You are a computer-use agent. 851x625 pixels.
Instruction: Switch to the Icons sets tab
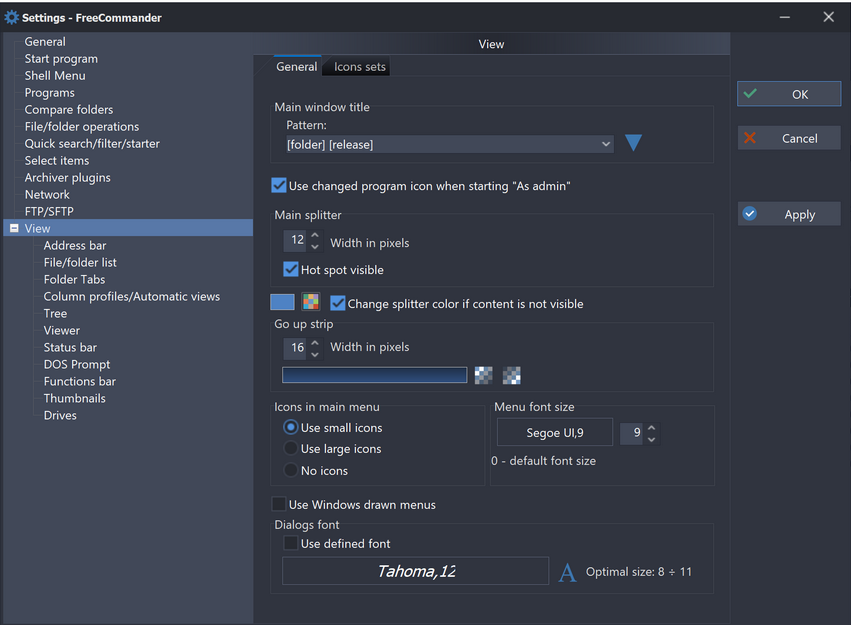point(360,67)
